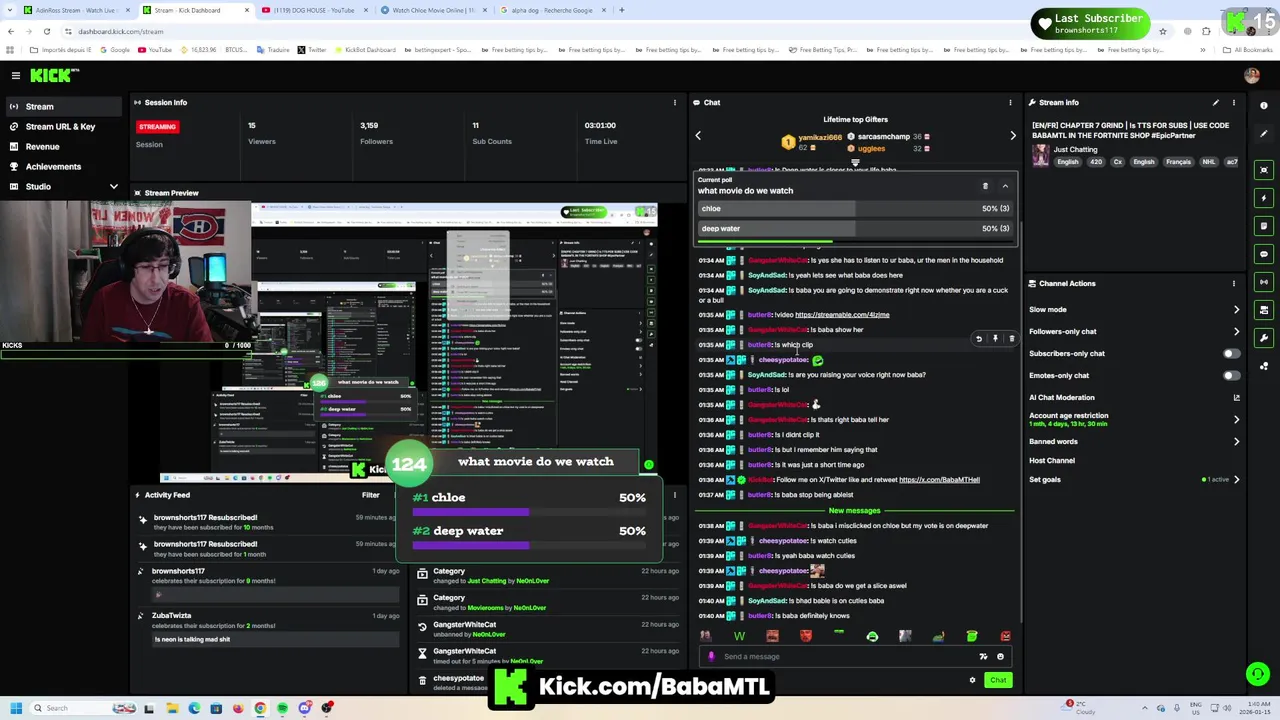Switch to DOG HOUSE YouTube tab

click(313, 10)
